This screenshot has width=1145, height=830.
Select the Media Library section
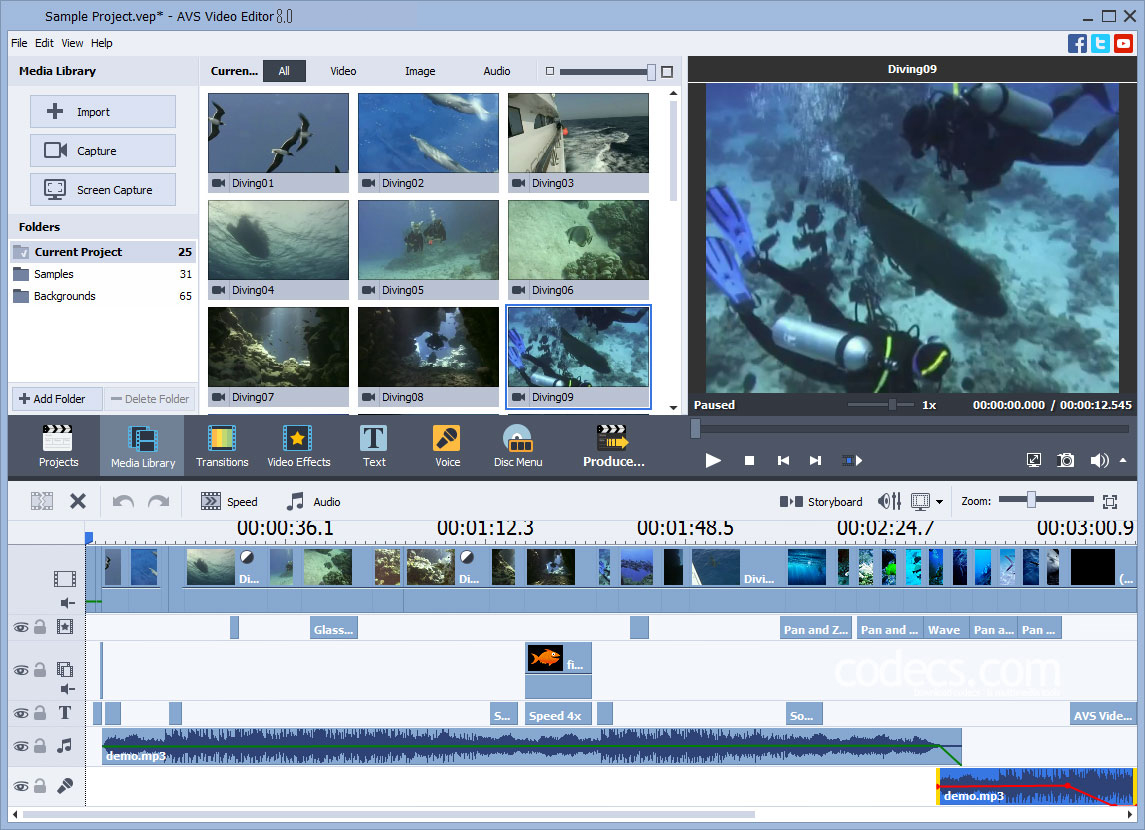pyautogui.click(x=142, y=445)
